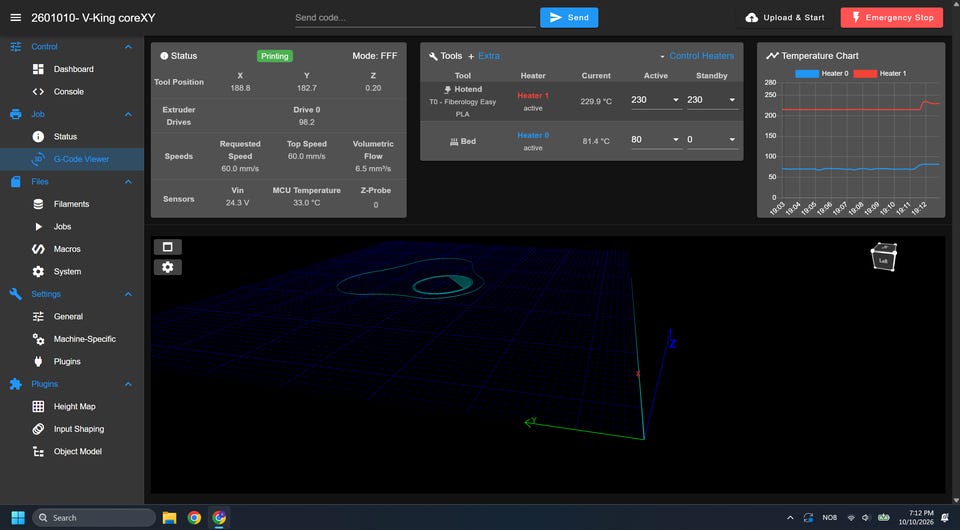This screenshot has width=960, height=530.
Task: Open bed standby temperature dropdown
Action: [x=732, y=140]
